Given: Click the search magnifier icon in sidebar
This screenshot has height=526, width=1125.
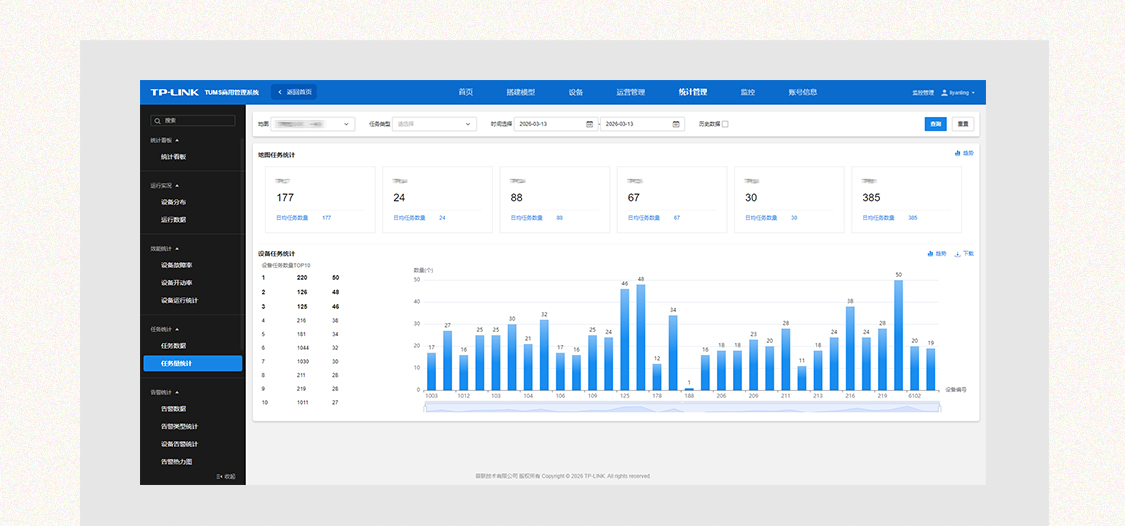Looking at the screenshot, I should pos(157,120).
